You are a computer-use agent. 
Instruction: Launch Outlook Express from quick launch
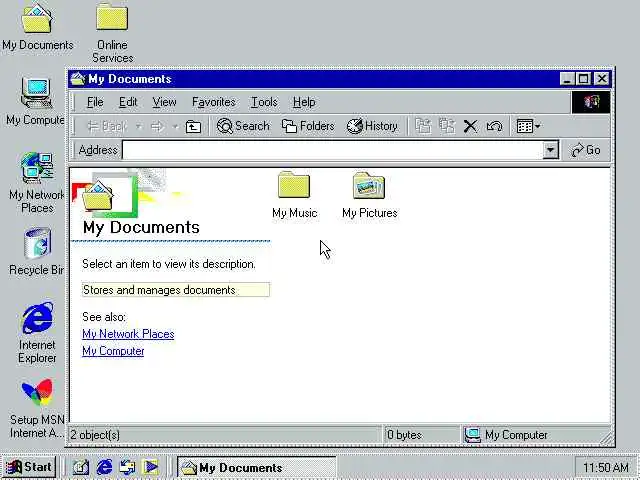[x=127, y=467]
